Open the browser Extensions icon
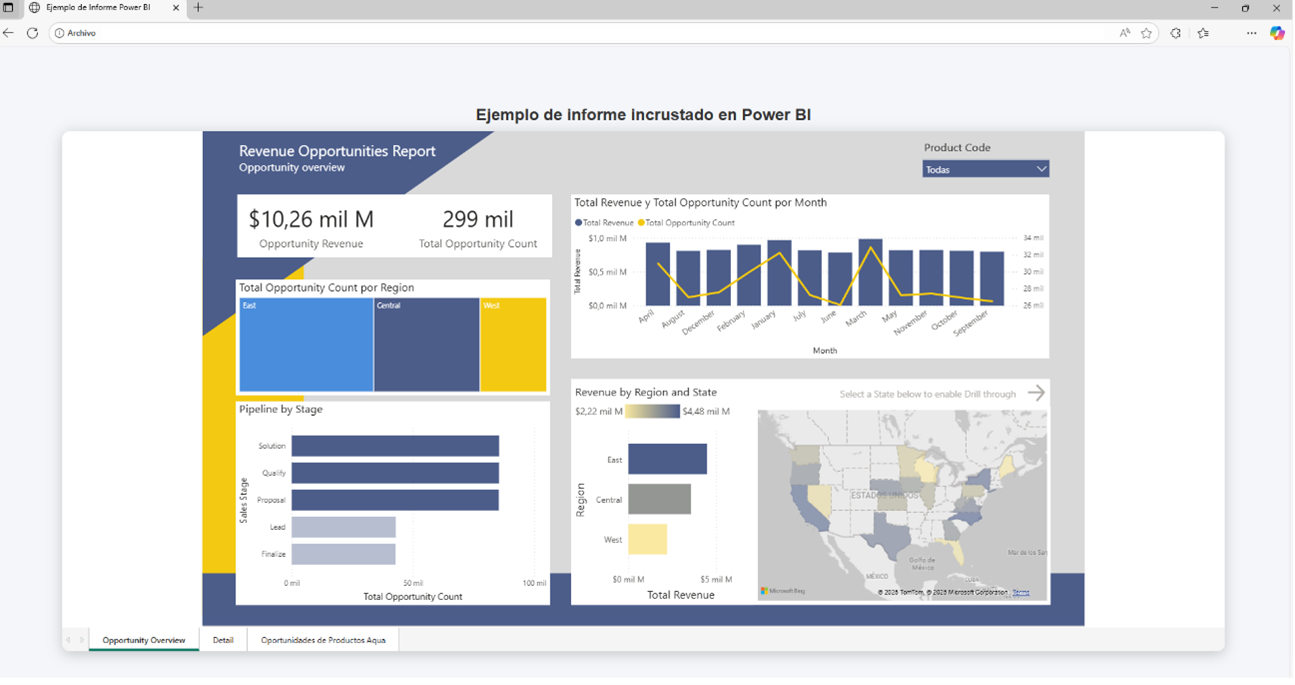Screen dimensions: 1295x685 click(x=1176, y=33)
